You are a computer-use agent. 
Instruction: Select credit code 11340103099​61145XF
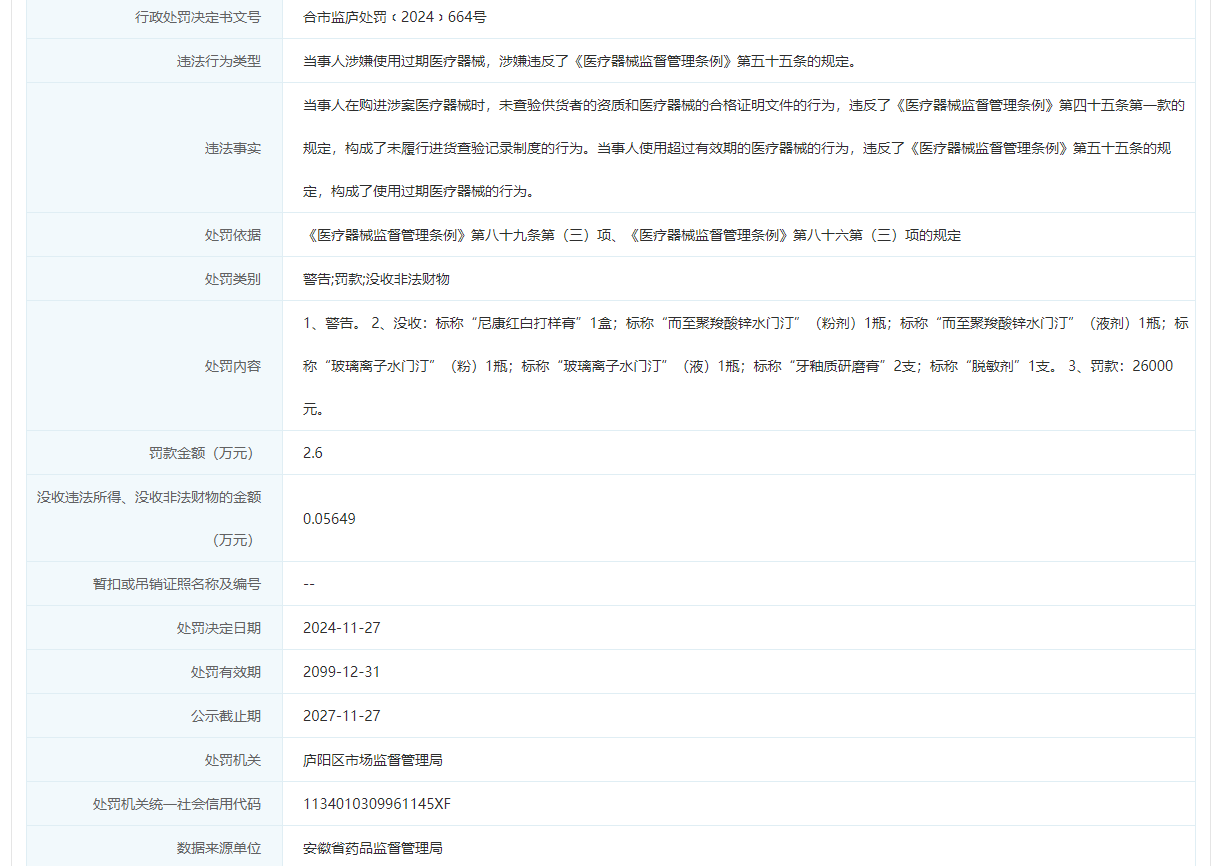[x=377, y=804]
